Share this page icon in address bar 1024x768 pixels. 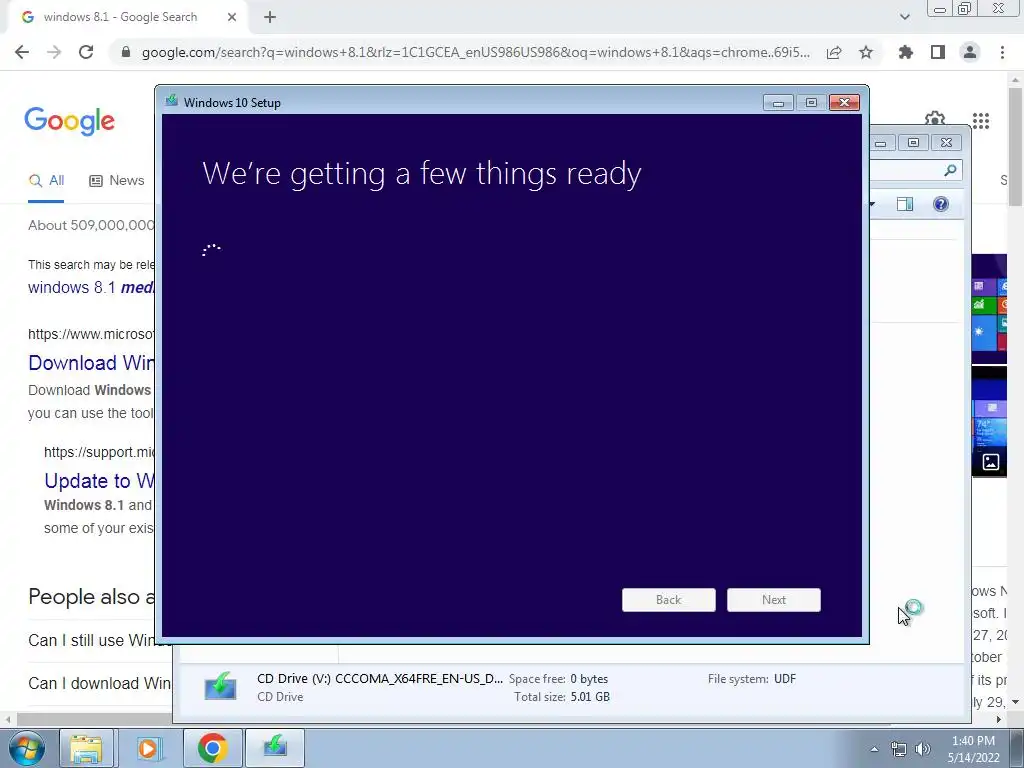point(834,53)
